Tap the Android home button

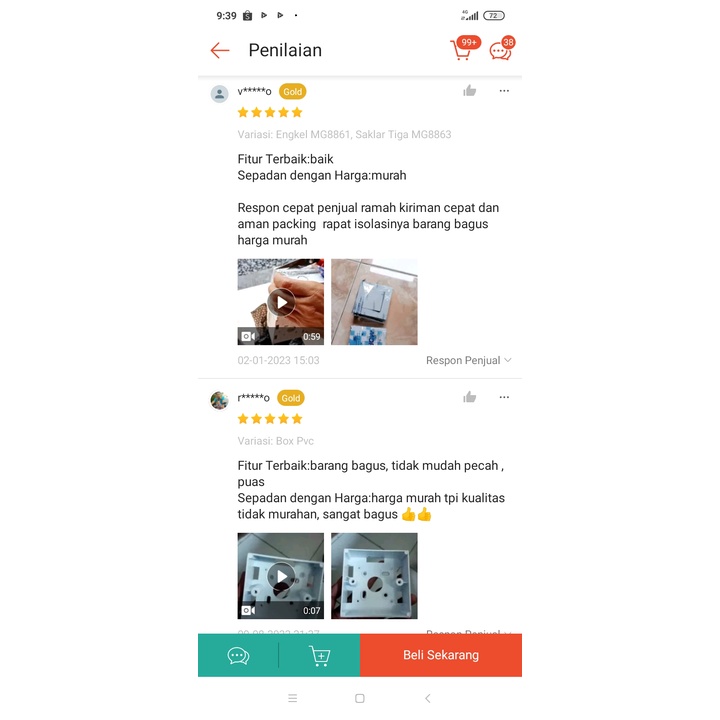coord(360,698)
